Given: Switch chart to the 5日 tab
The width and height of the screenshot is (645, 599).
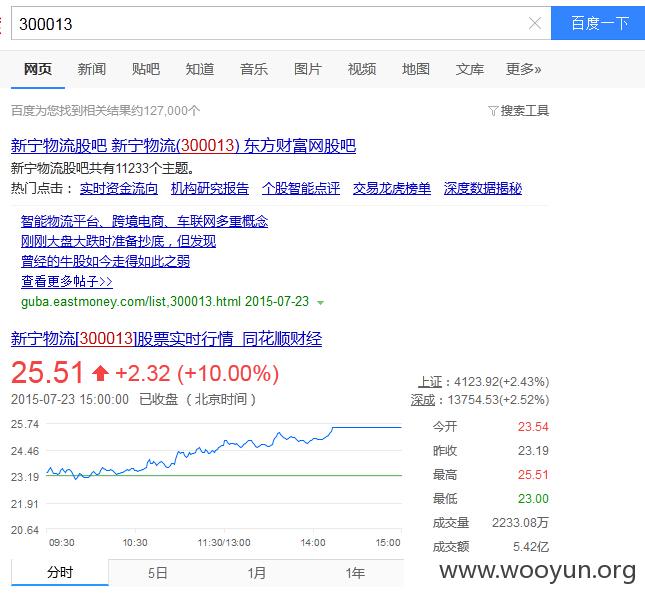Looking at the screenshot, I should pyautogui.click(x=158, y=573).
